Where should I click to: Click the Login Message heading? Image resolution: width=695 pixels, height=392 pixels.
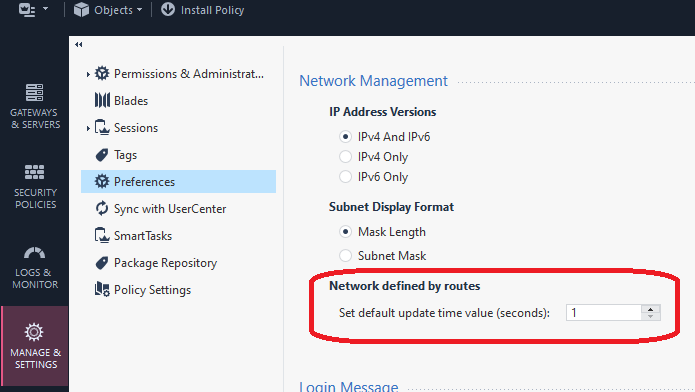(349, 386)
